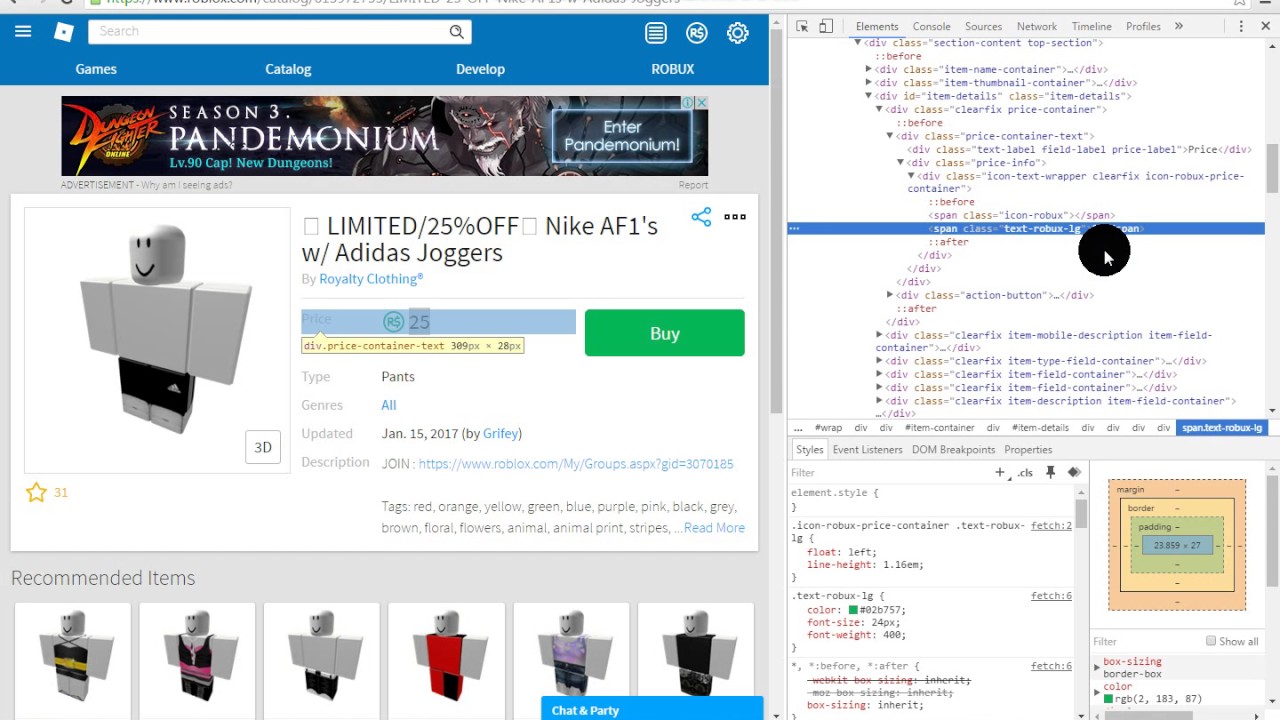Activate the DevTools inspect element picker
1280x720 pixels.
[801, 26]
